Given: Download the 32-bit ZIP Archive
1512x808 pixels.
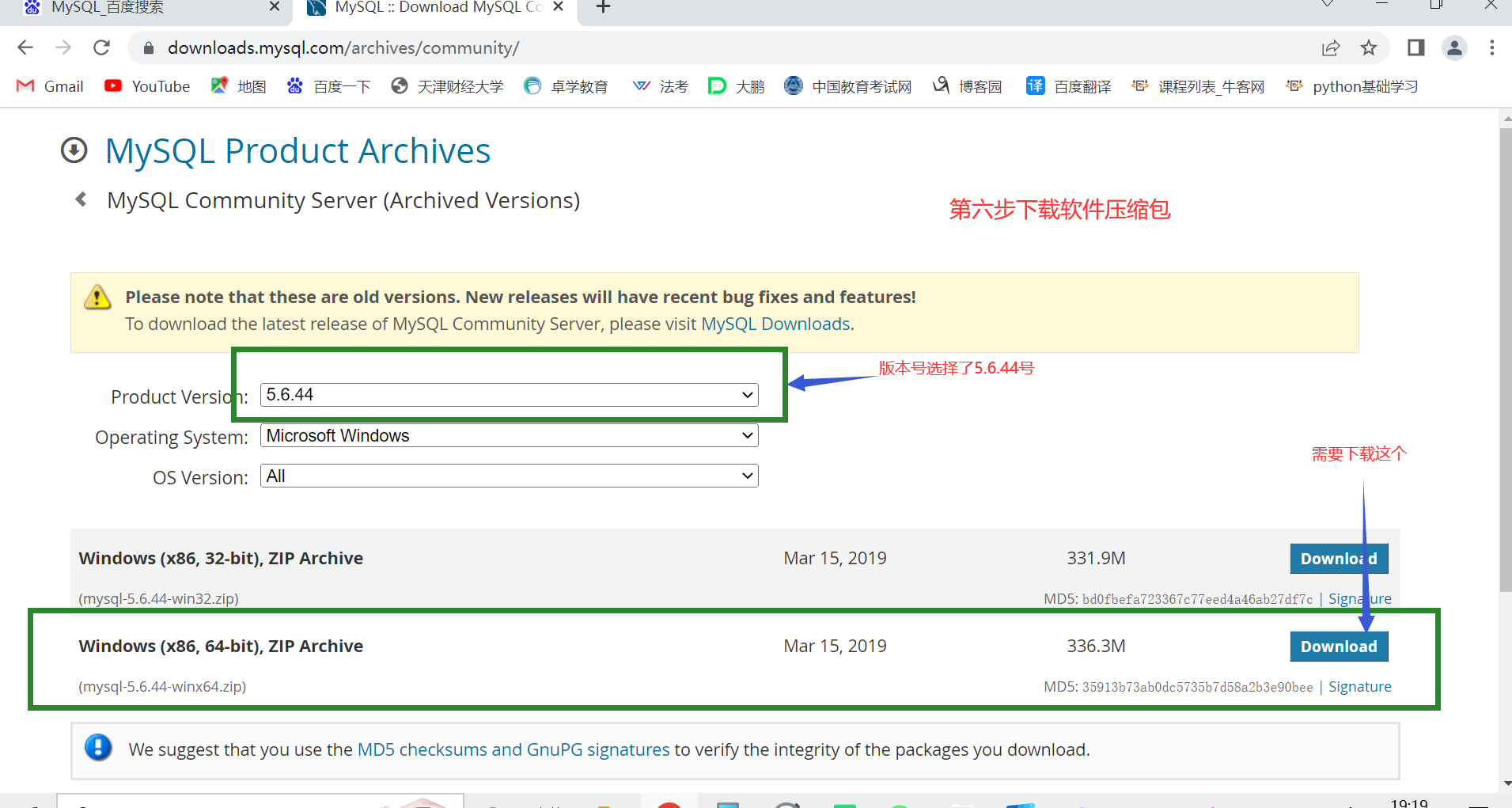Looking at the screenshot, I should pos(1339,559).
